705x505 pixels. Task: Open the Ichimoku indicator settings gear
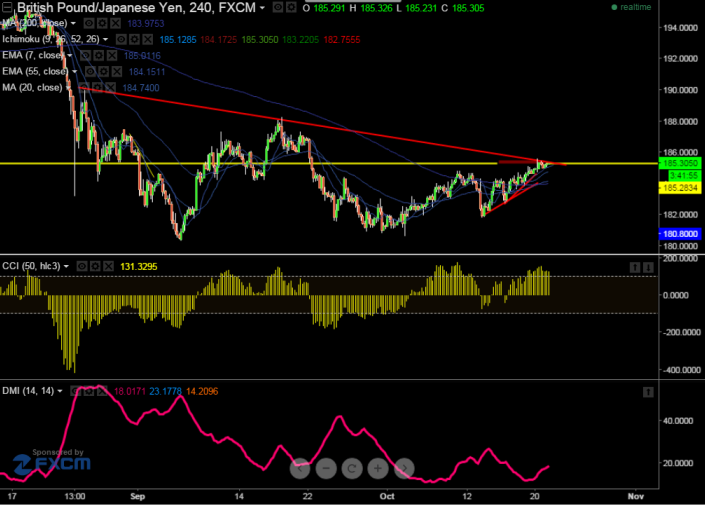(x=134, y=40)
